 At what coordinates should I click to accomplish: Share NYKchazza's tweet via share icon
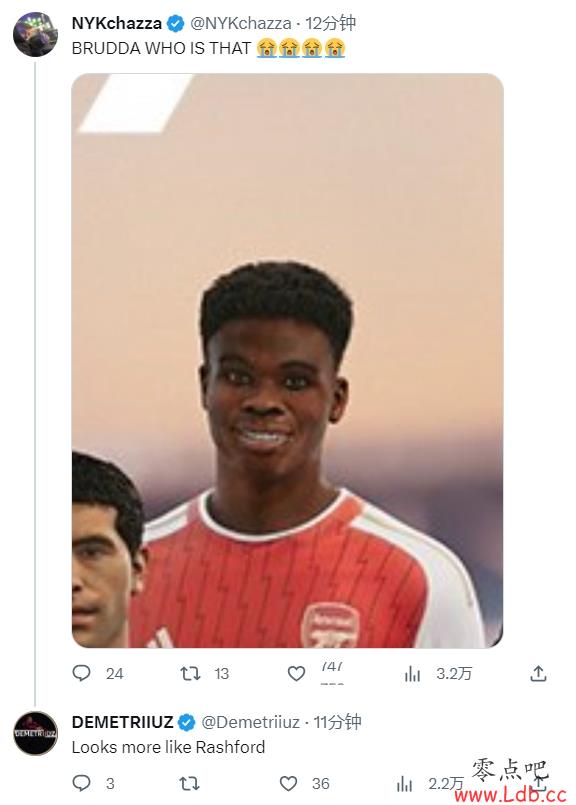tap(538, 673)
